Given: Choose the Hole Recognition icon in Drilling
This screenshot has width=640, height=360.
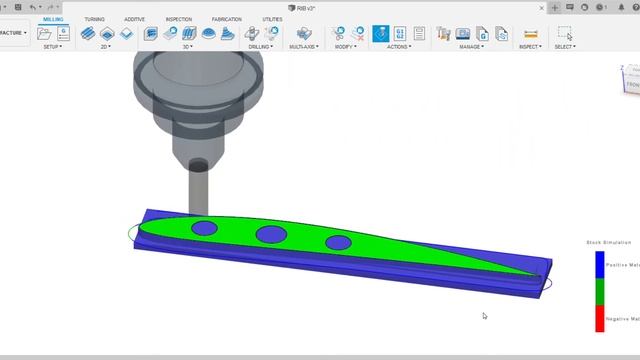Looking at the screenshot, I should pos(271,33).
